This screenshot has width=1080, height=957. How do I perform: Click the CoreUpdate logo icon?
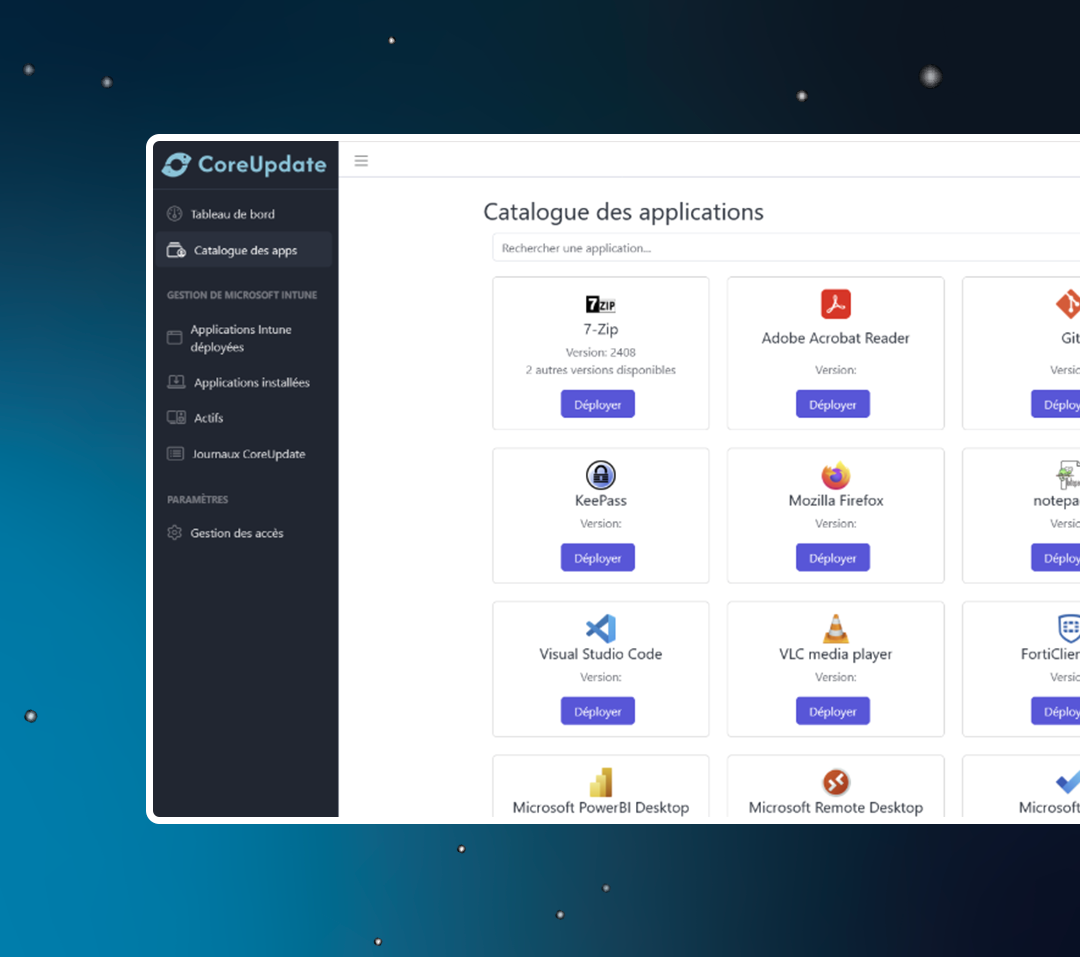click(176, 165)
